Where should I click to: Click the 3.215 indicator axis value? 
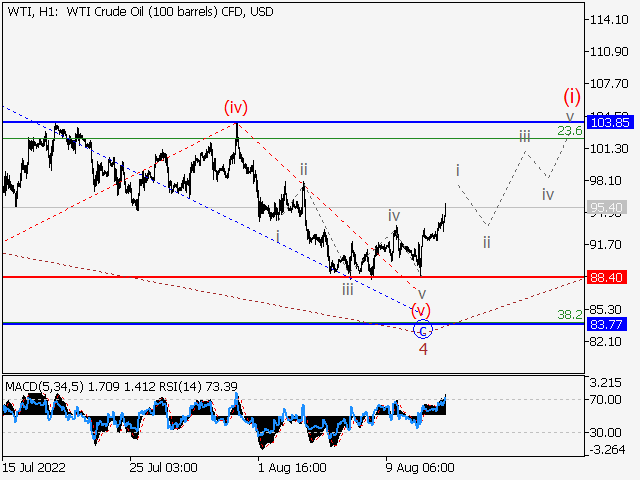[605, 383]
